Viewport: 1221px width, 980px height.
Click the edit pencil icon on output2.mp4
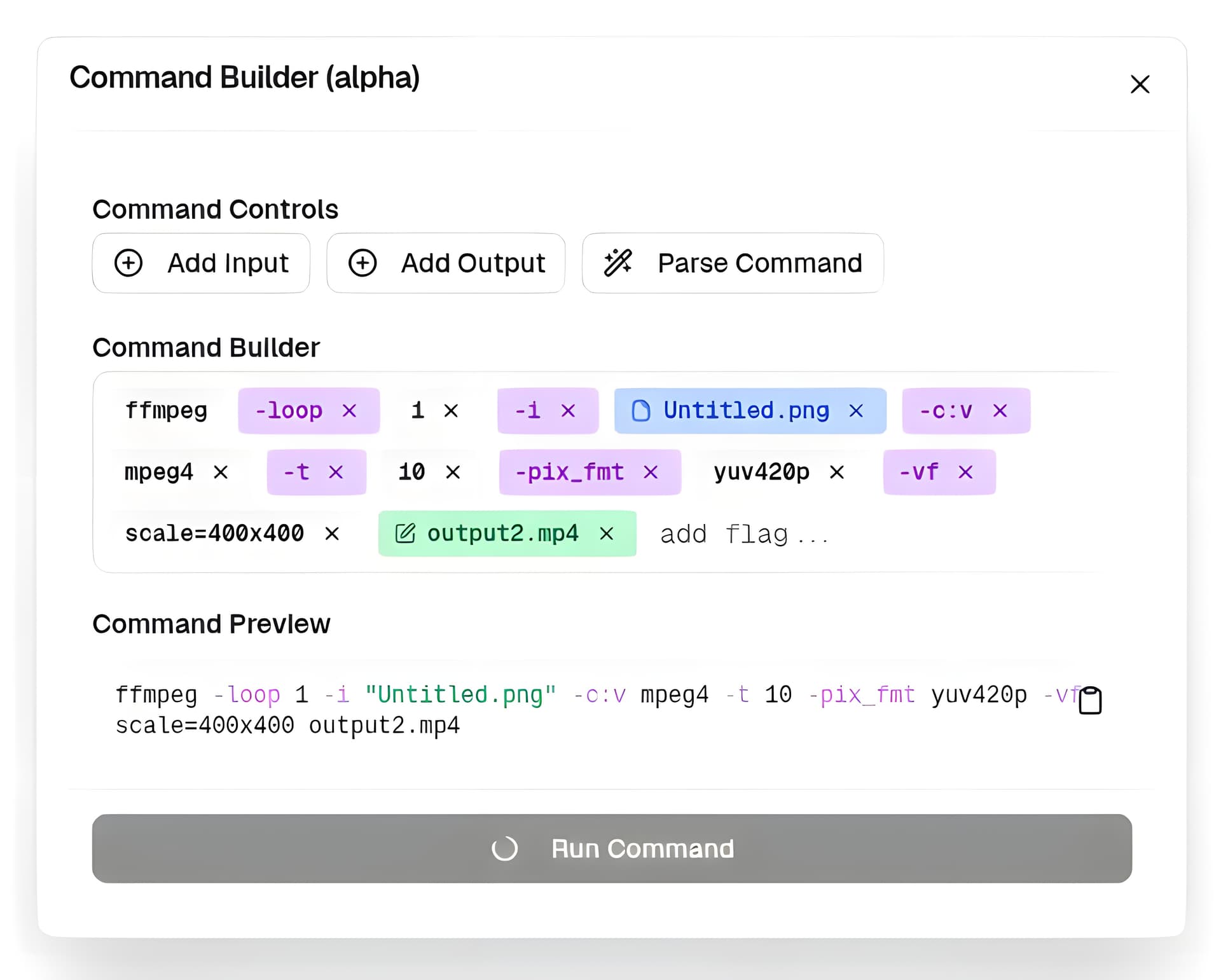[405, 533]
